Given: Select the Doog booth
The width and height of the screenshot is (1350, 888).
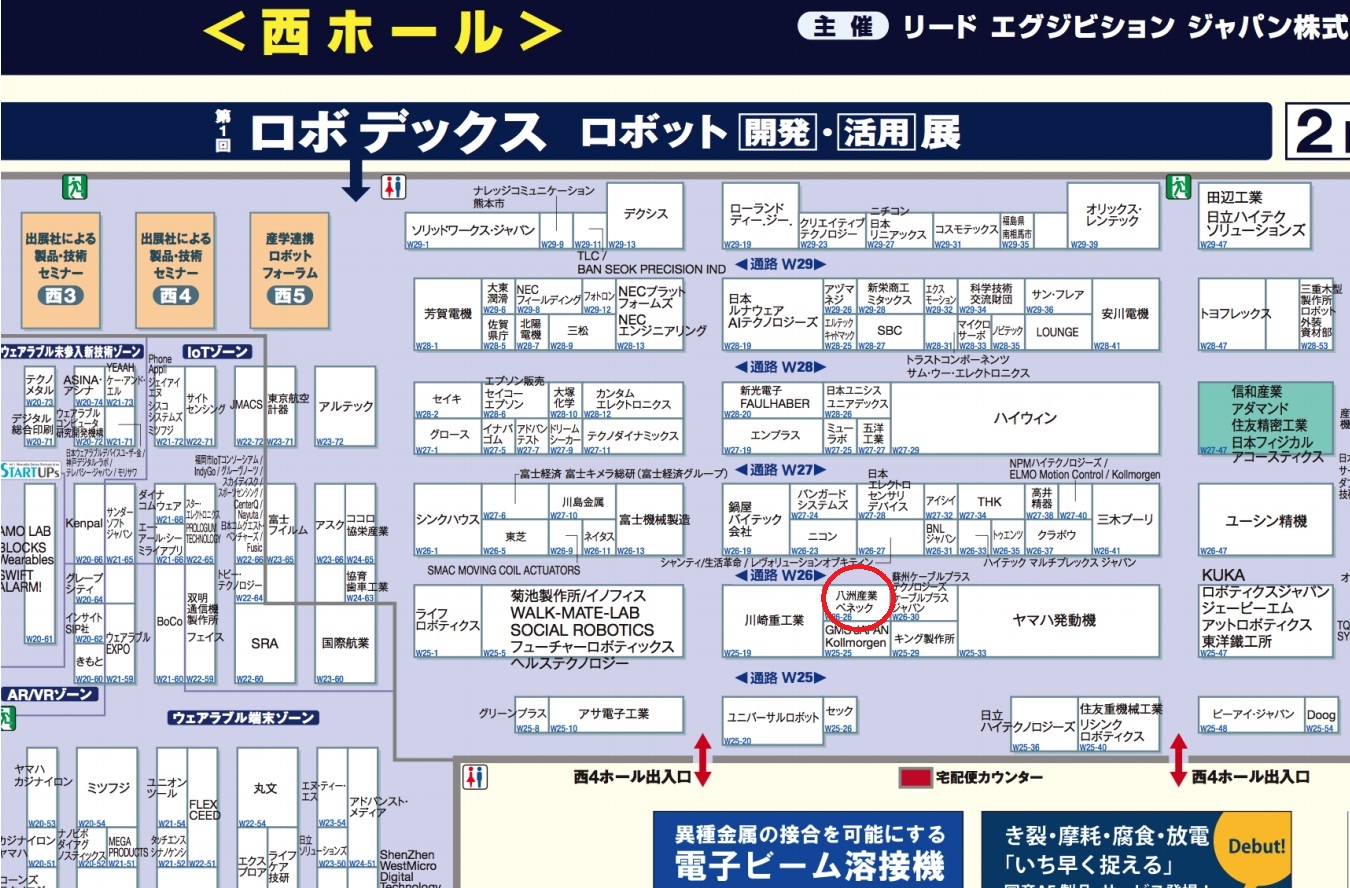Looking at the screenshot, I should point(1320,714).
